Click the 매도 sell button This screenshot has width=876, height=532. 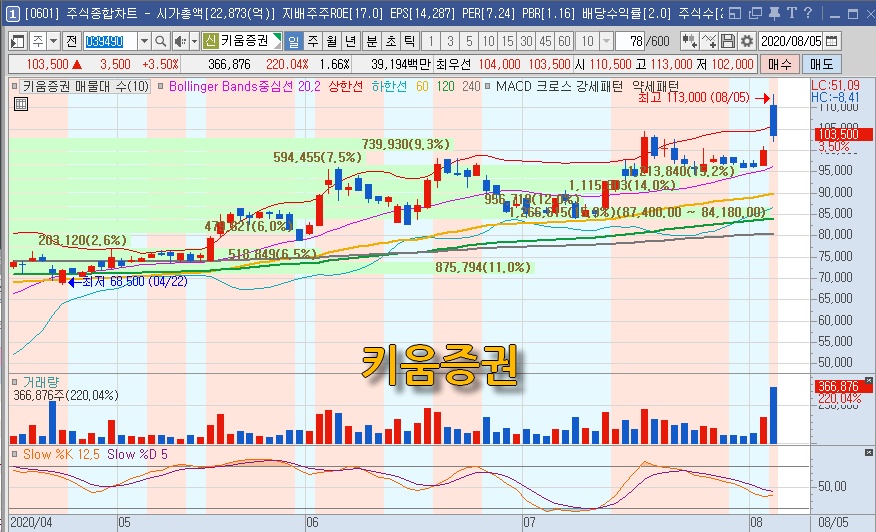point(821,64)
